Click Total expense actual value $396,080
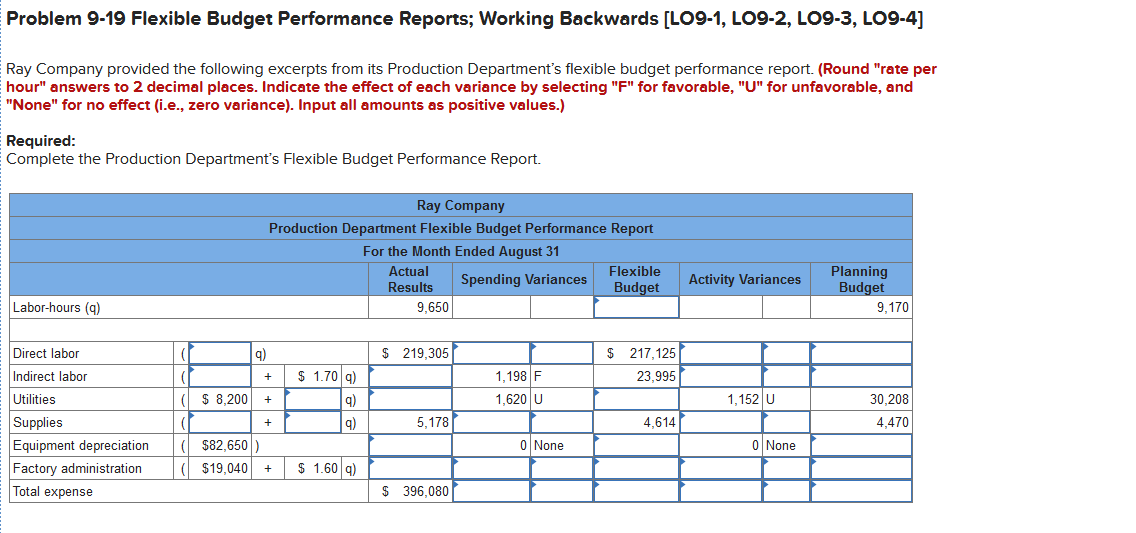Image resolution: width=1136 pixels, height=533 pixels. 415,492
